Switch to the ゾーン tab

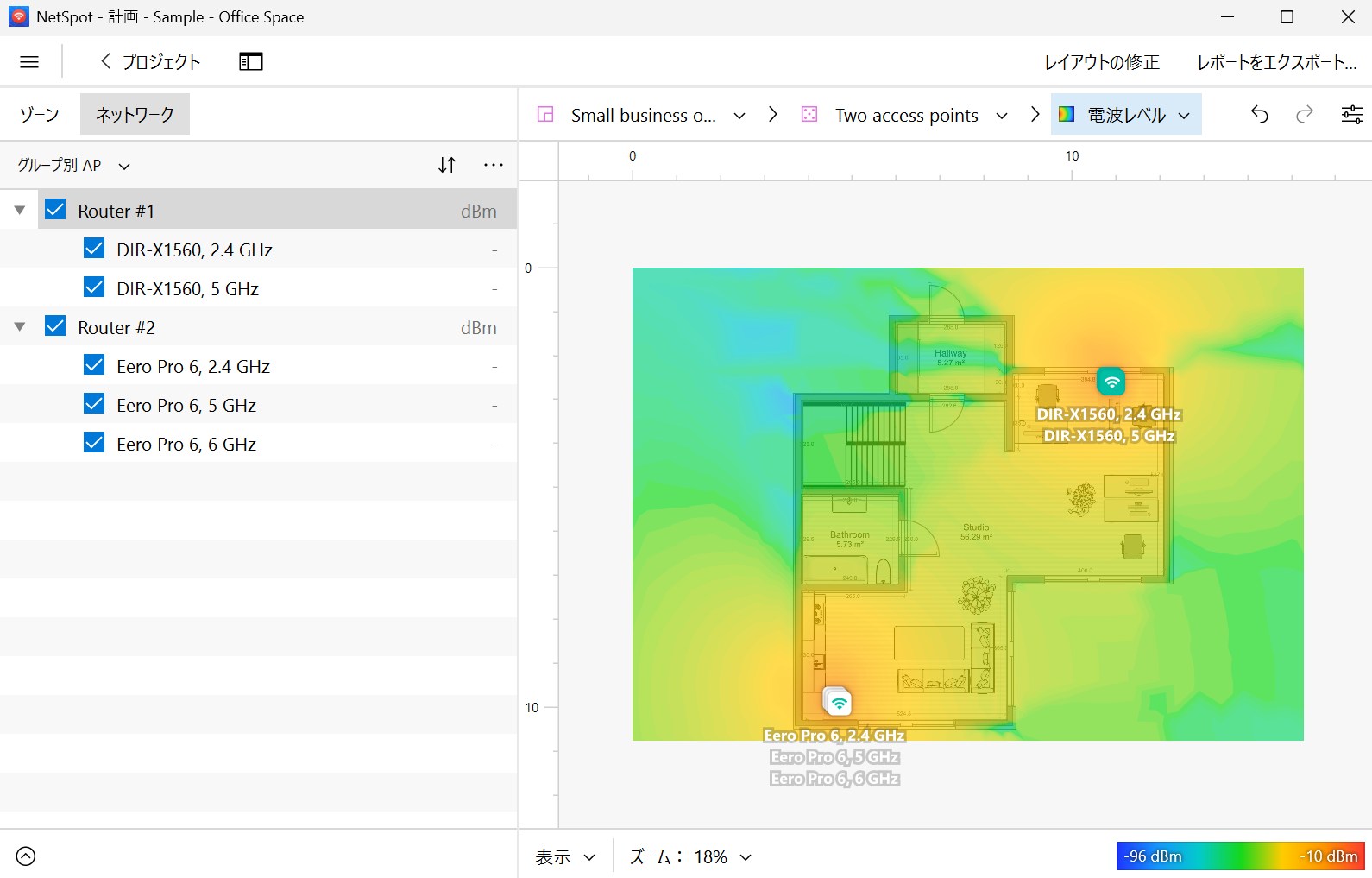[x=40, y=115]
